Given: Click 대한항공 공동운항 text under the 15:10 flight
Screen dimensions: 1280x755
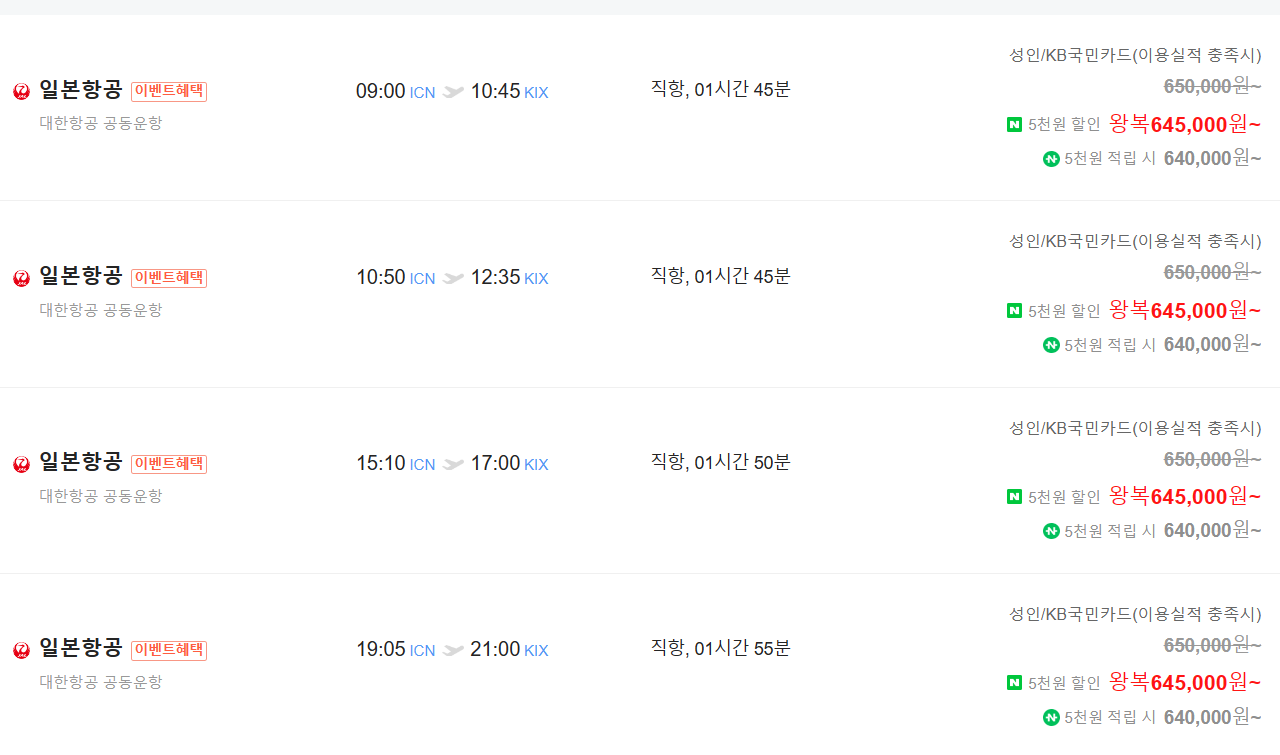Looking at the screenshot, I should (100, 495).
